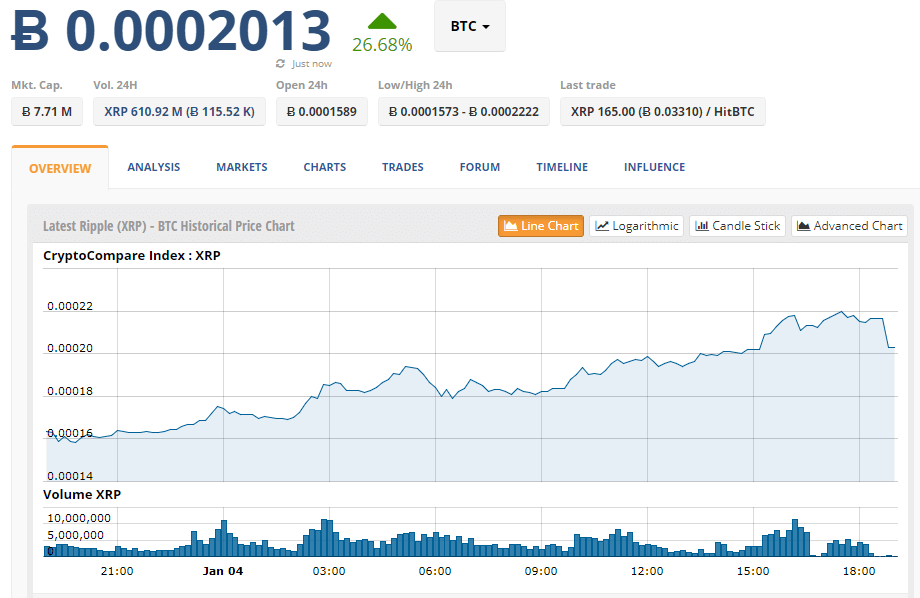Open the BTC currency dropdown
The image size is (920, 598).
[x=469, y=26]
